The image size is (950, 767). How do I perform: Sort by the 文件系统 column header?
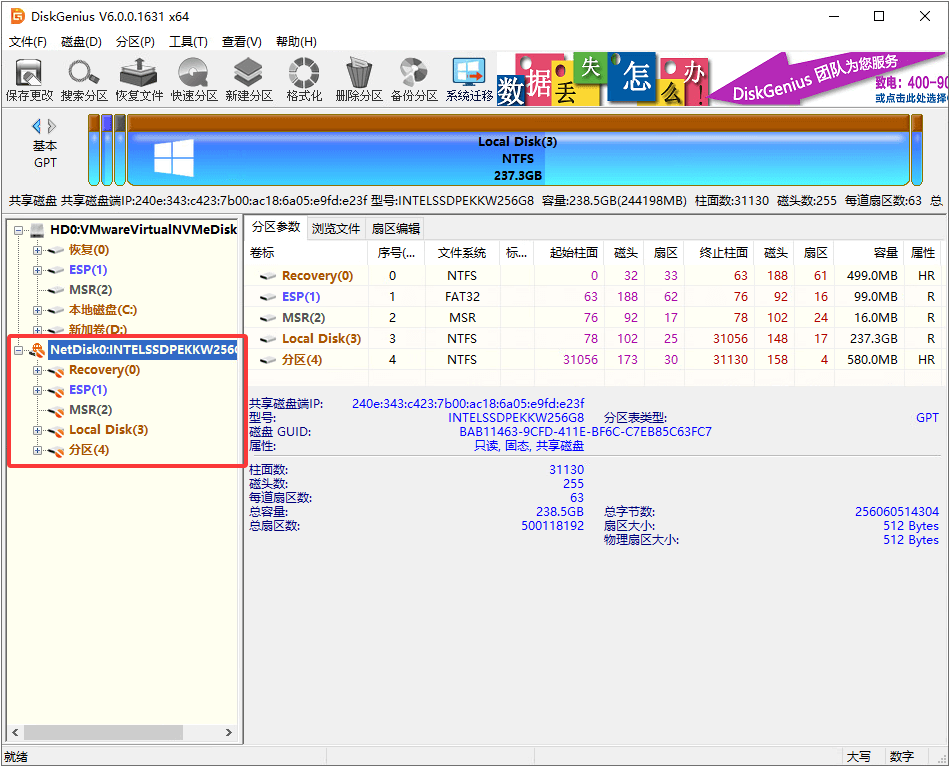click(462, 253)
